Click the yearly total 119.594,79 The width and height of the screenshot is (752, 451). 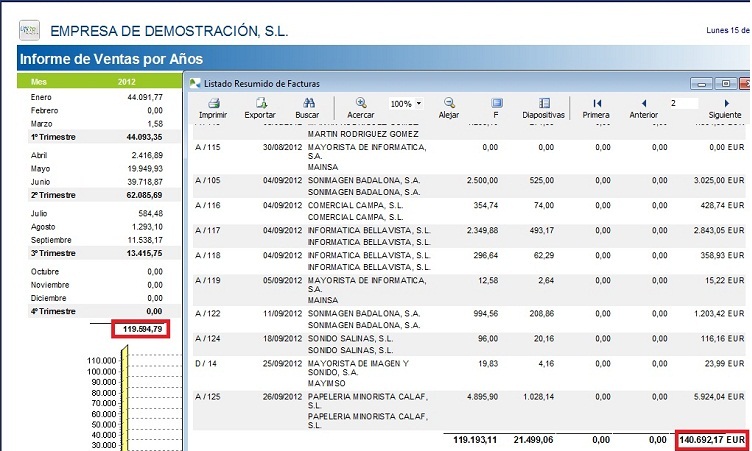pyautogui.click(x=142, y=329)
